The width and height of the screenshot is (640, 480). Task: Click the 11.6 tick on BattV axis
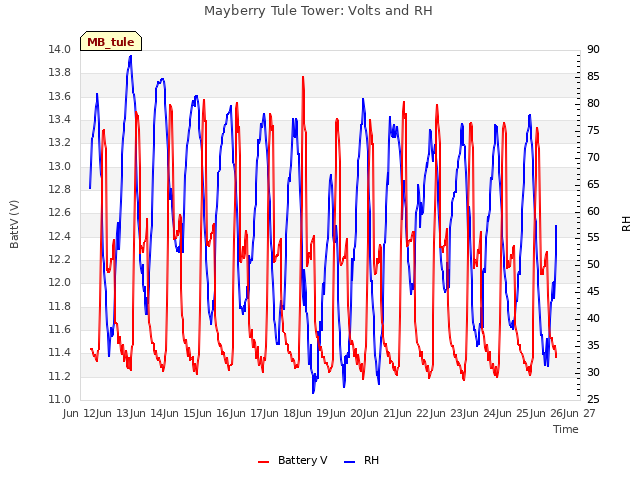[x=60, y=329]
